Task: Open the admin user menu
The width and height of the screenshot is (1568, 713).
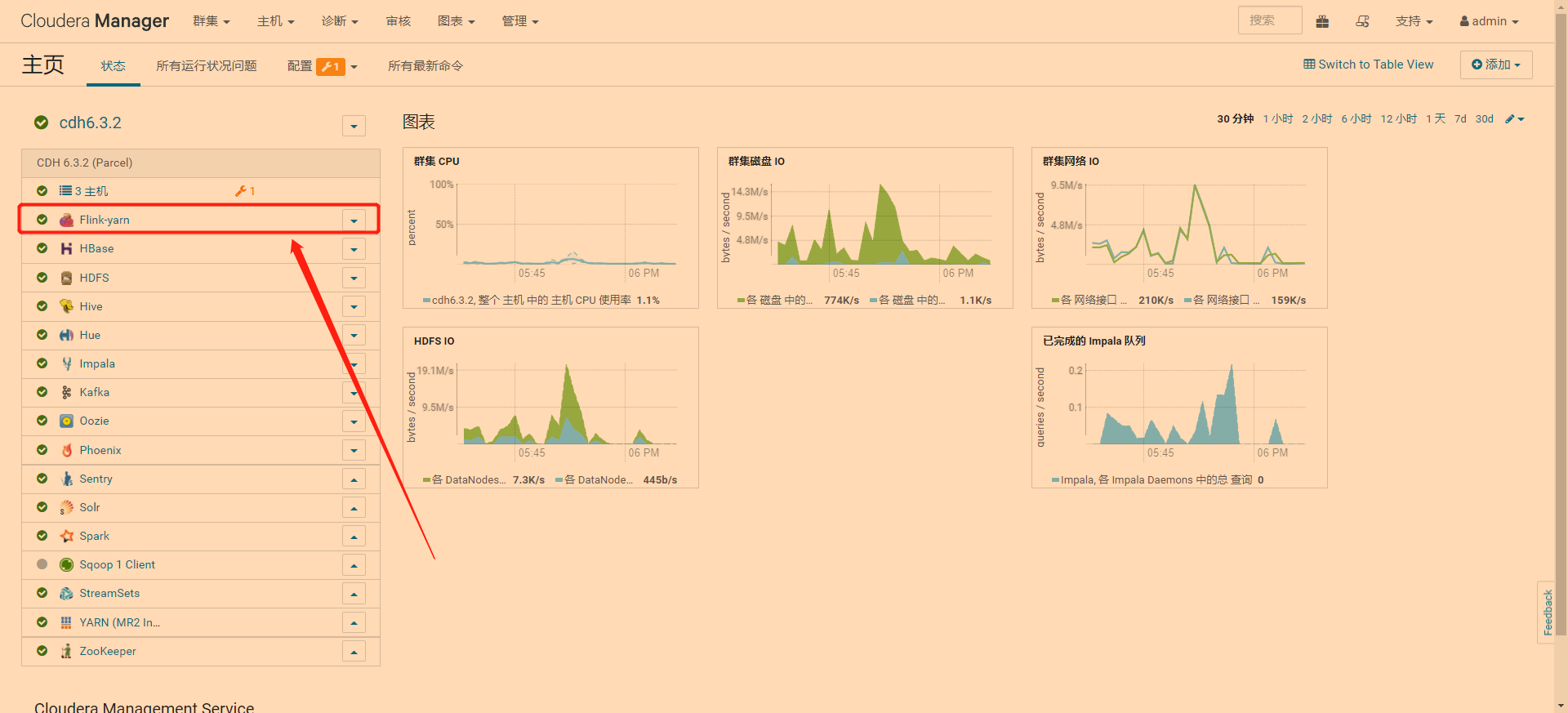Action: pos(1490,21)
